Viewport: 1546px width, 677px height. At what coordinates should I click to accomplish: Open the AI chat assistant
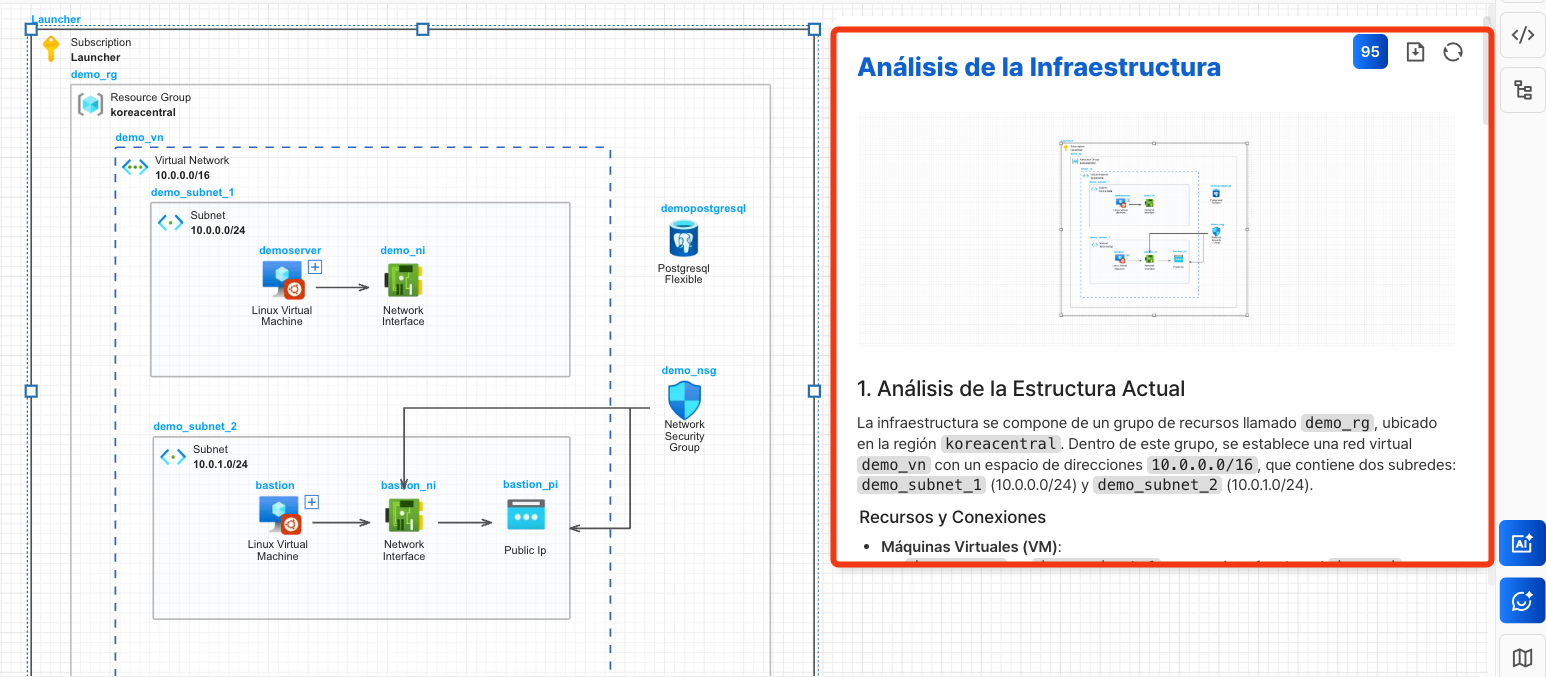click(x=1522, y=601)
